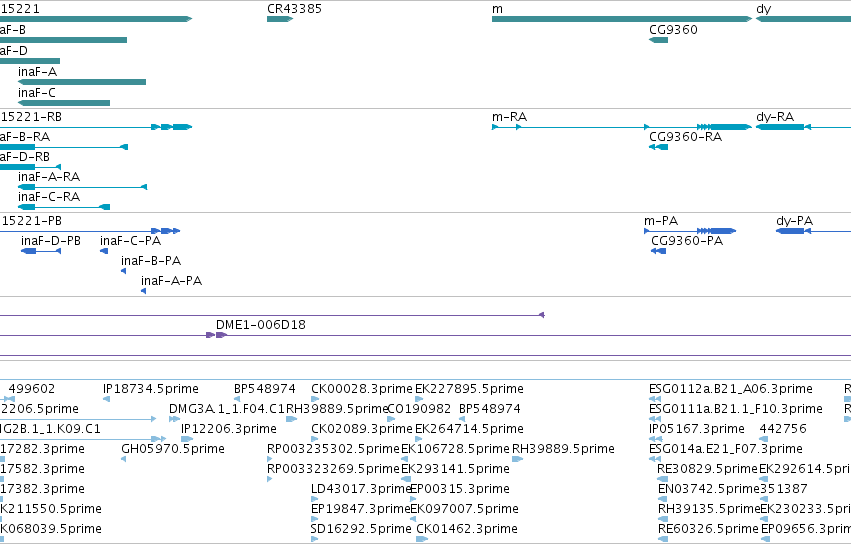Select the CG9360 gene glyph
This screenshot has width=851, height=544.
point(658,40)
